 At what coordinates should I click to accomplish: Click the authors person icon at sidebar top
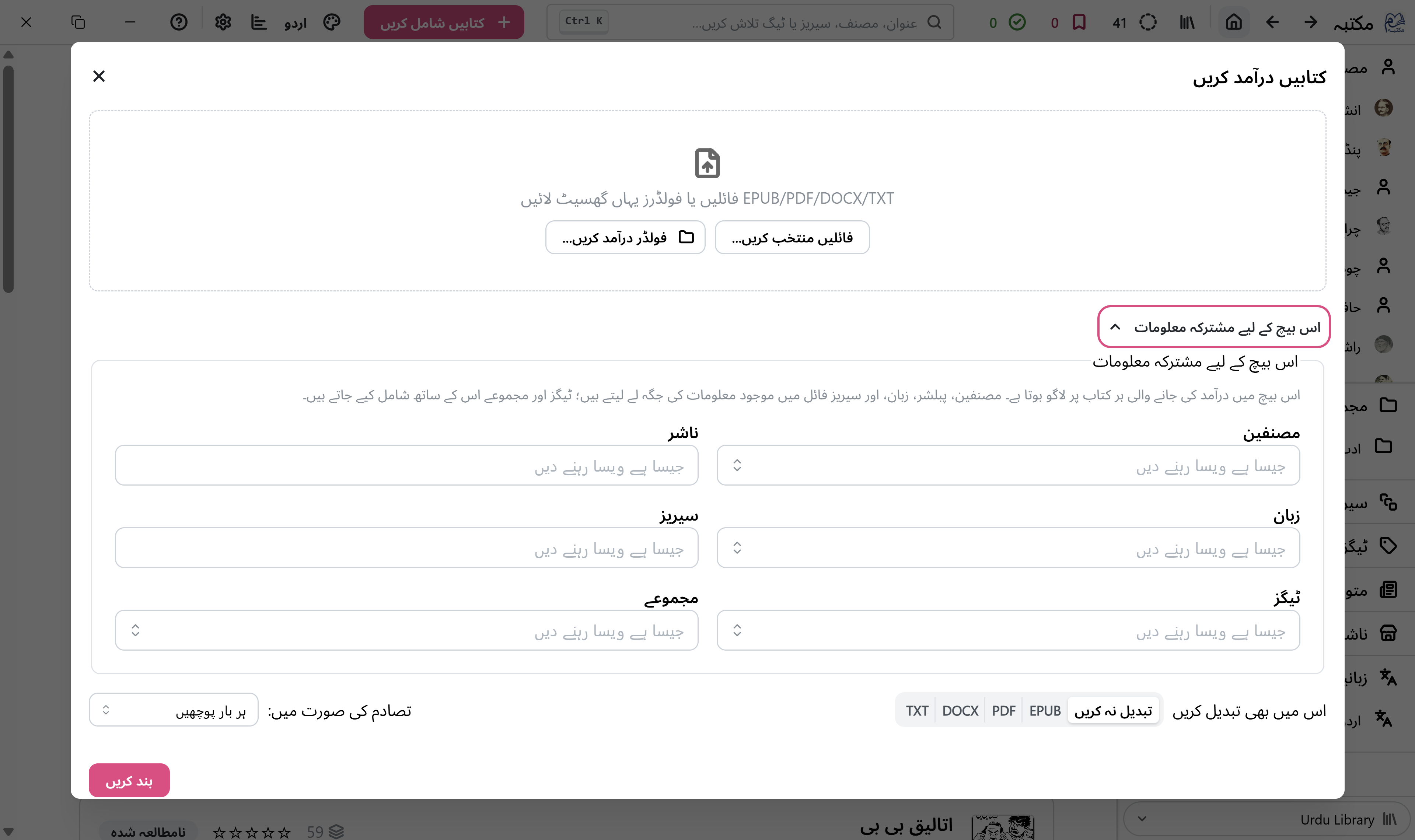point(1388,67)
